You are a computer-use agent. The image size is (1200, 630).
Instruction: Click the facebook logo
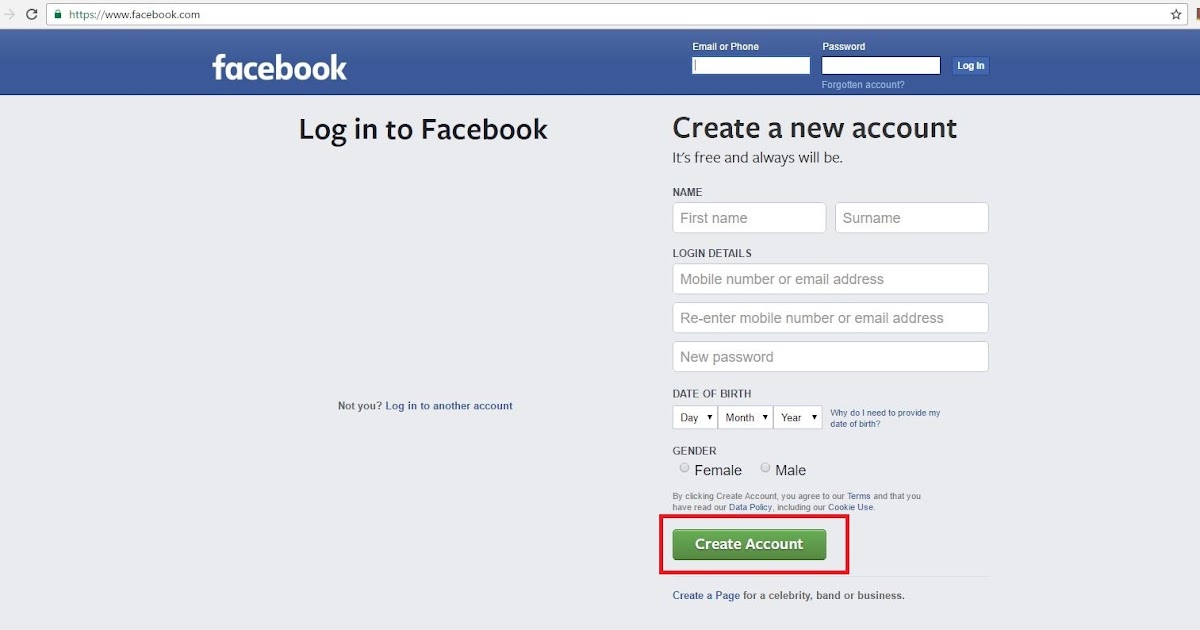(279, 67)
